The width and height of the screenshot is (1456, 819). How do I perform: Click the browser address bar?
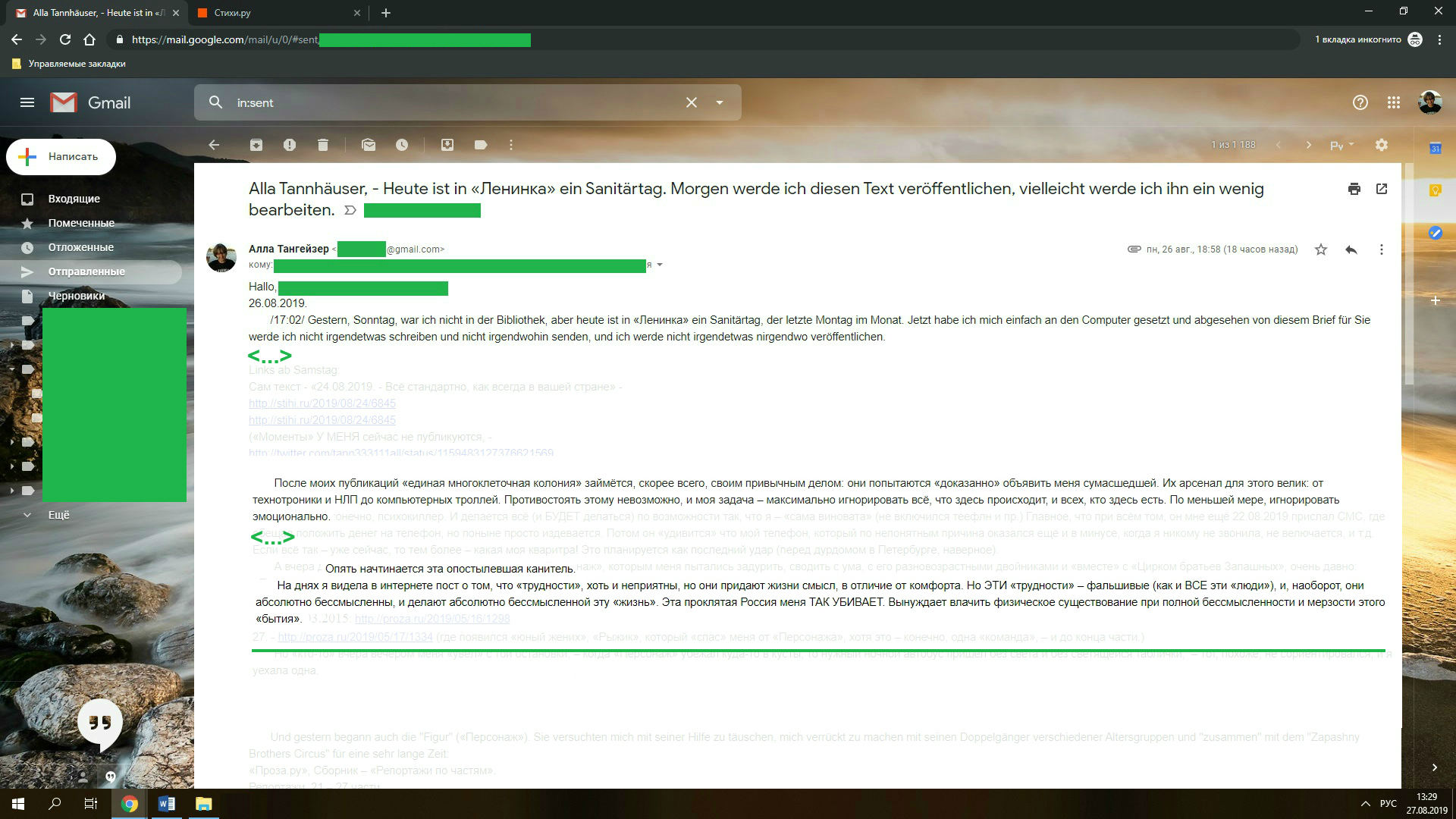[x=705, y=39]
